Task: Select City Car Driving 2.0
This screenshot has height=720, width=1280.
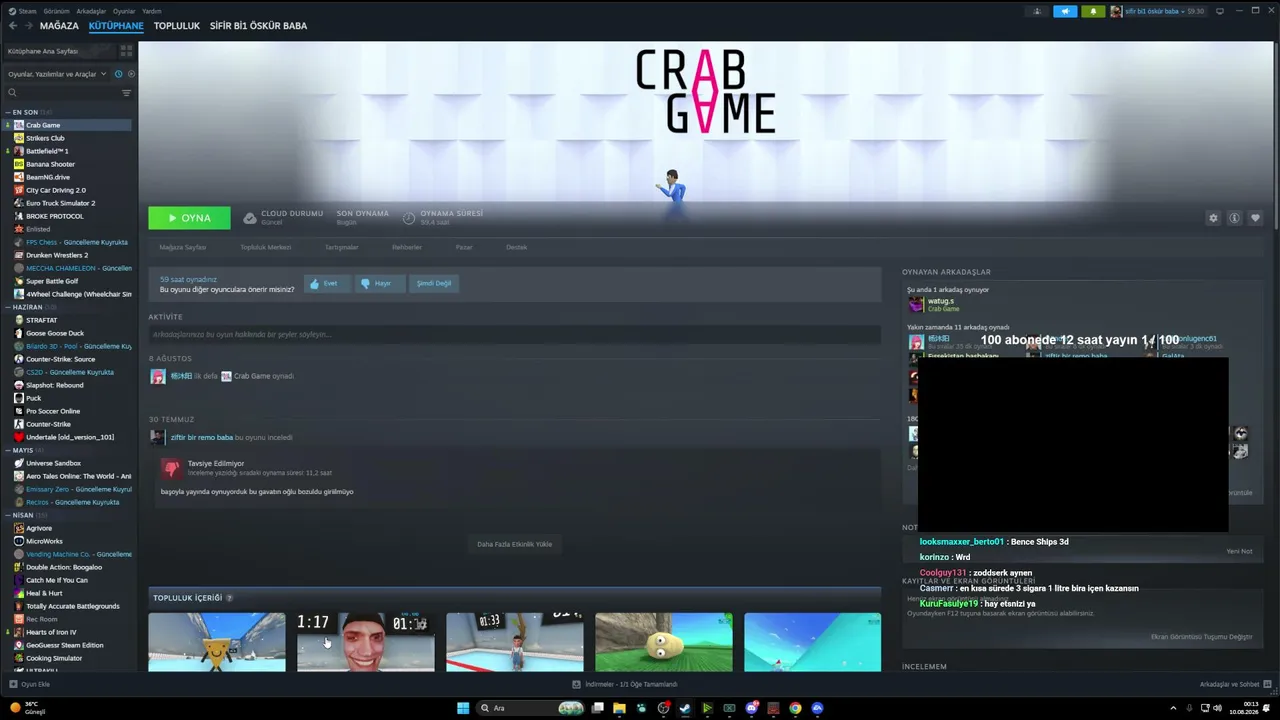Action: click(69, 190)
